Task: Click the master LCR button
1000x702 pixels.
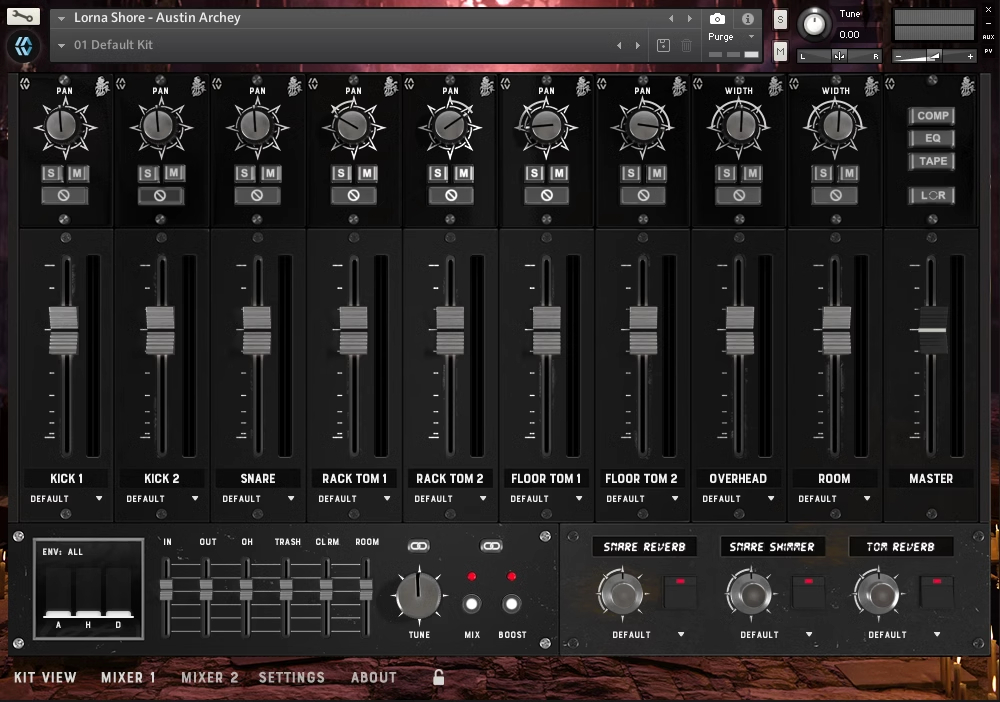Action: tap(932, 195)
